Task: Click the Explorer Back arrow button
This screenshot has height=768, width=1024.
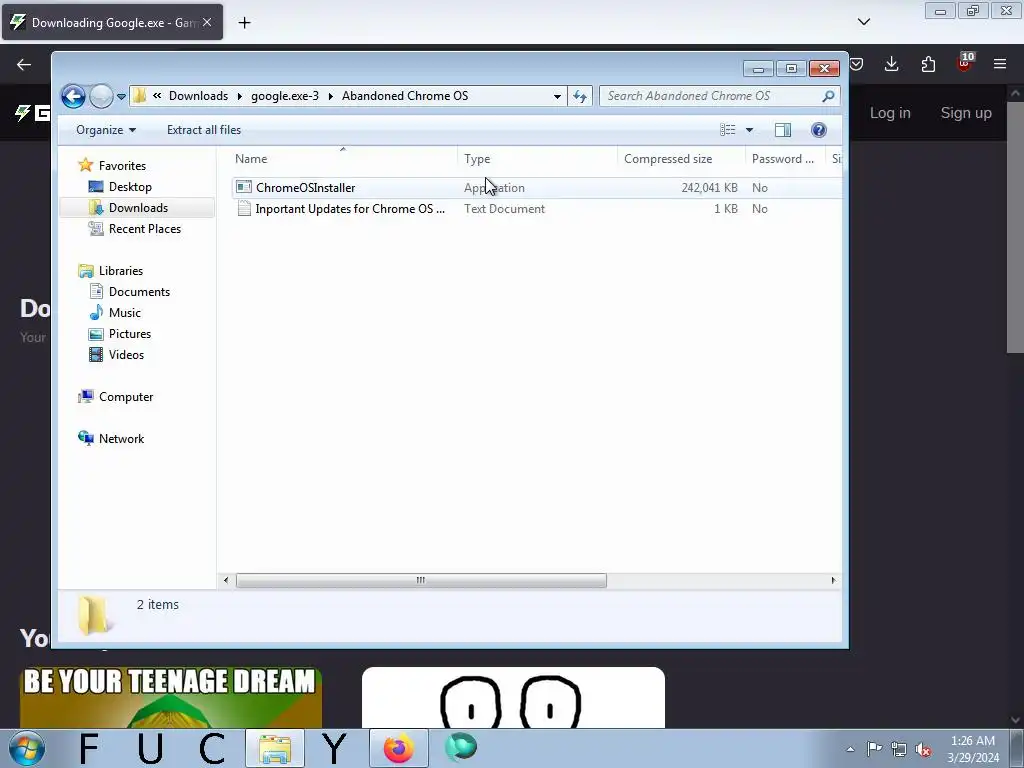Action: click(73, 97)
